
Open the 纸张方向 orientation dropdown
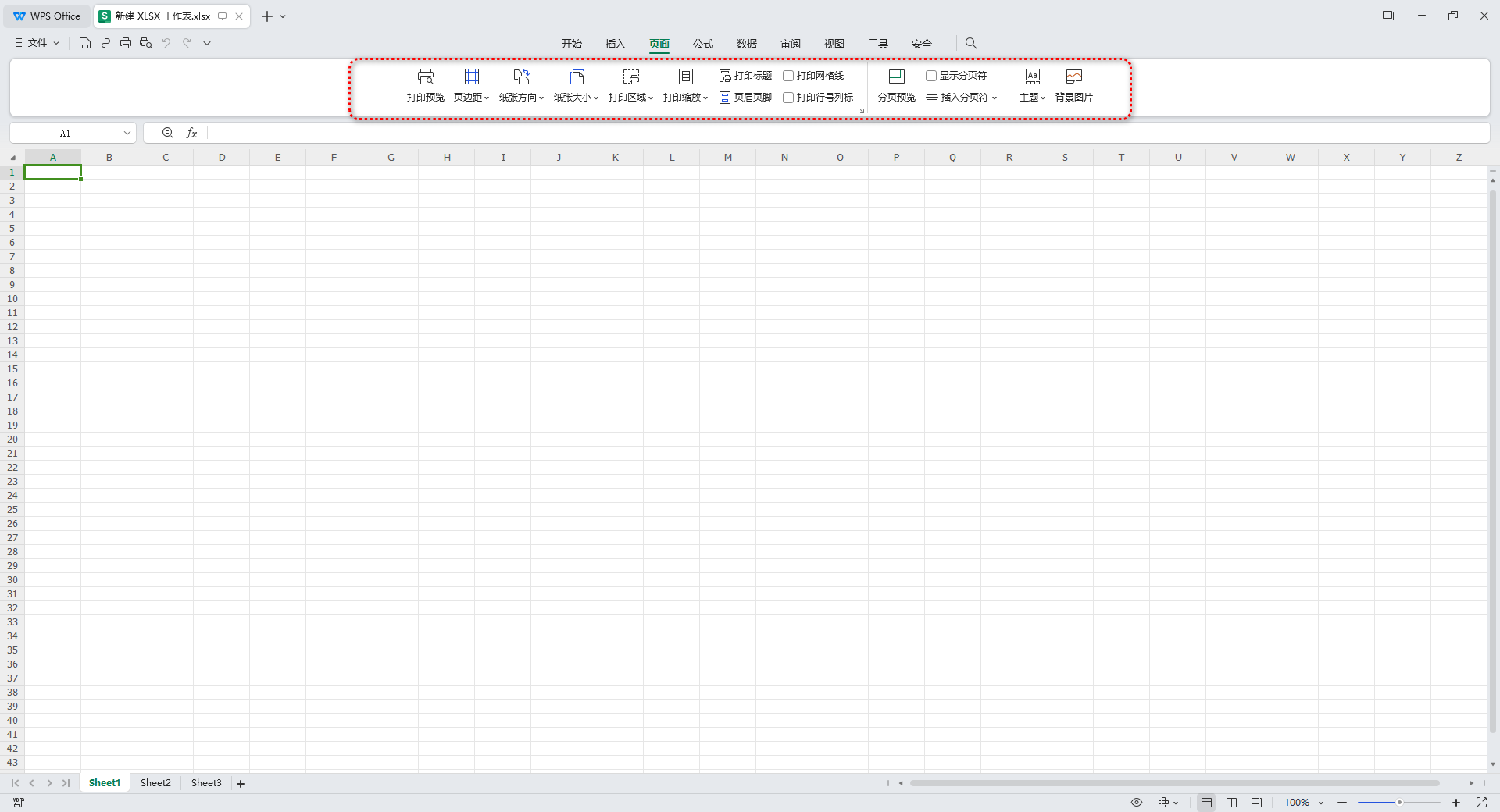pyautogui.click(x=521, y=98)
